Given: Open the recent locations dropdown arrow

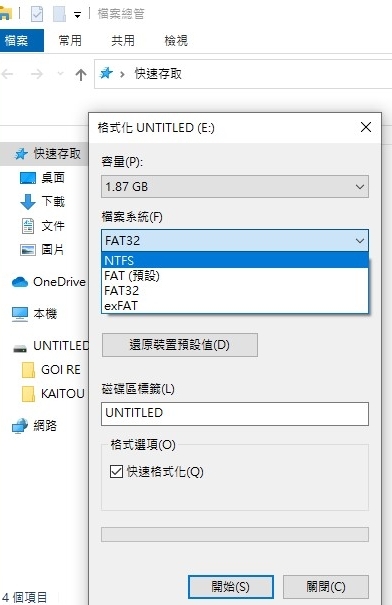Looking at the screenshot, I should [x=60, y=73].
